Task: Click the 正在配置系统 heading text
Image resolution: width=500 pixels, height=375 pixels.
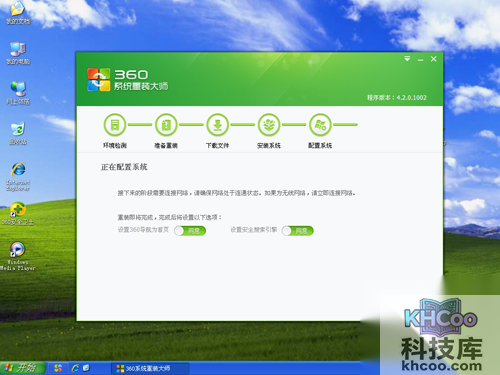Action: pos(124,167)
